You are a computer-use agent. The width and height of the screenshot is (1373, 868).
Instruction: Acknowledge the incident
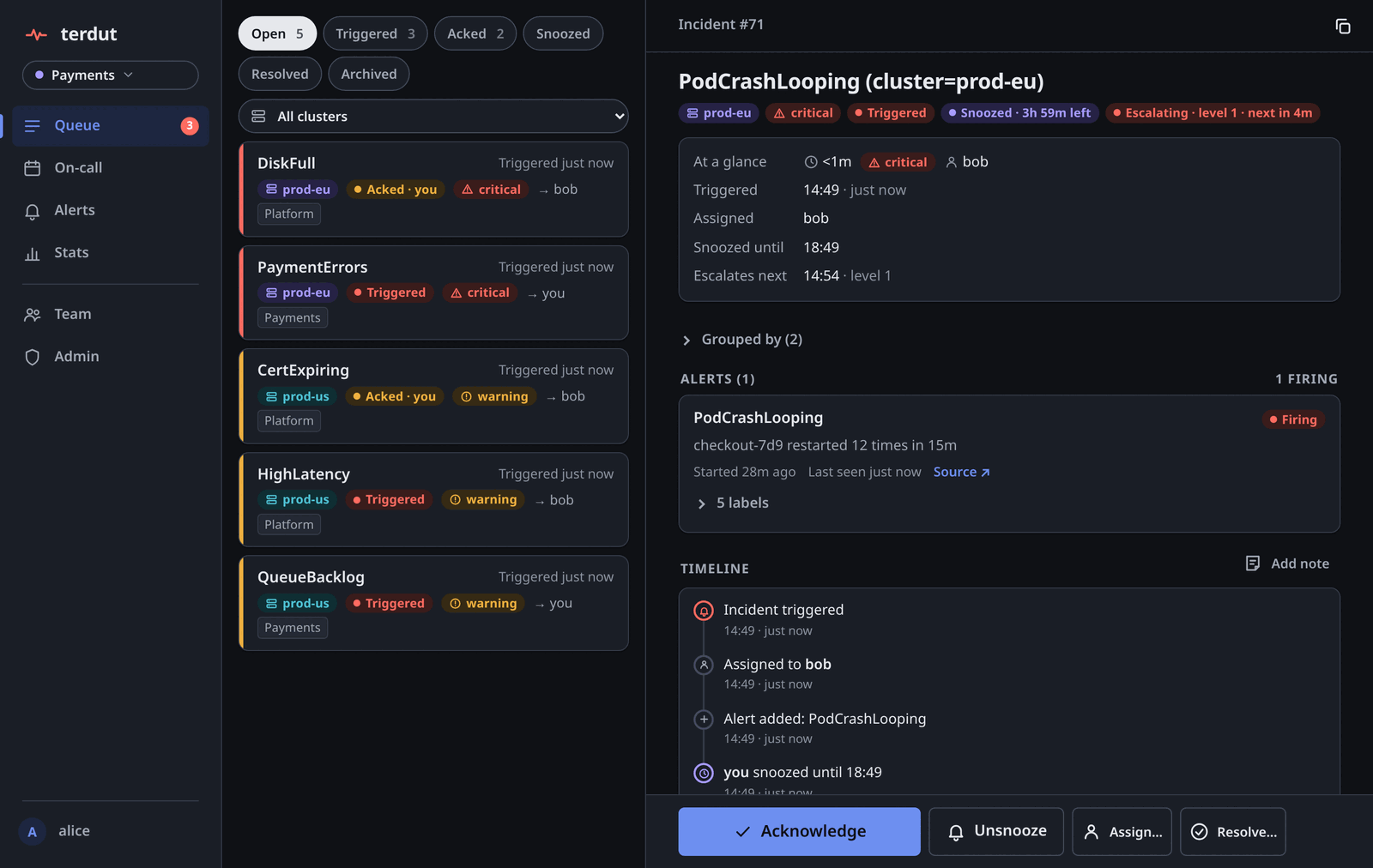pyautogui.click(x=800, y=832)
